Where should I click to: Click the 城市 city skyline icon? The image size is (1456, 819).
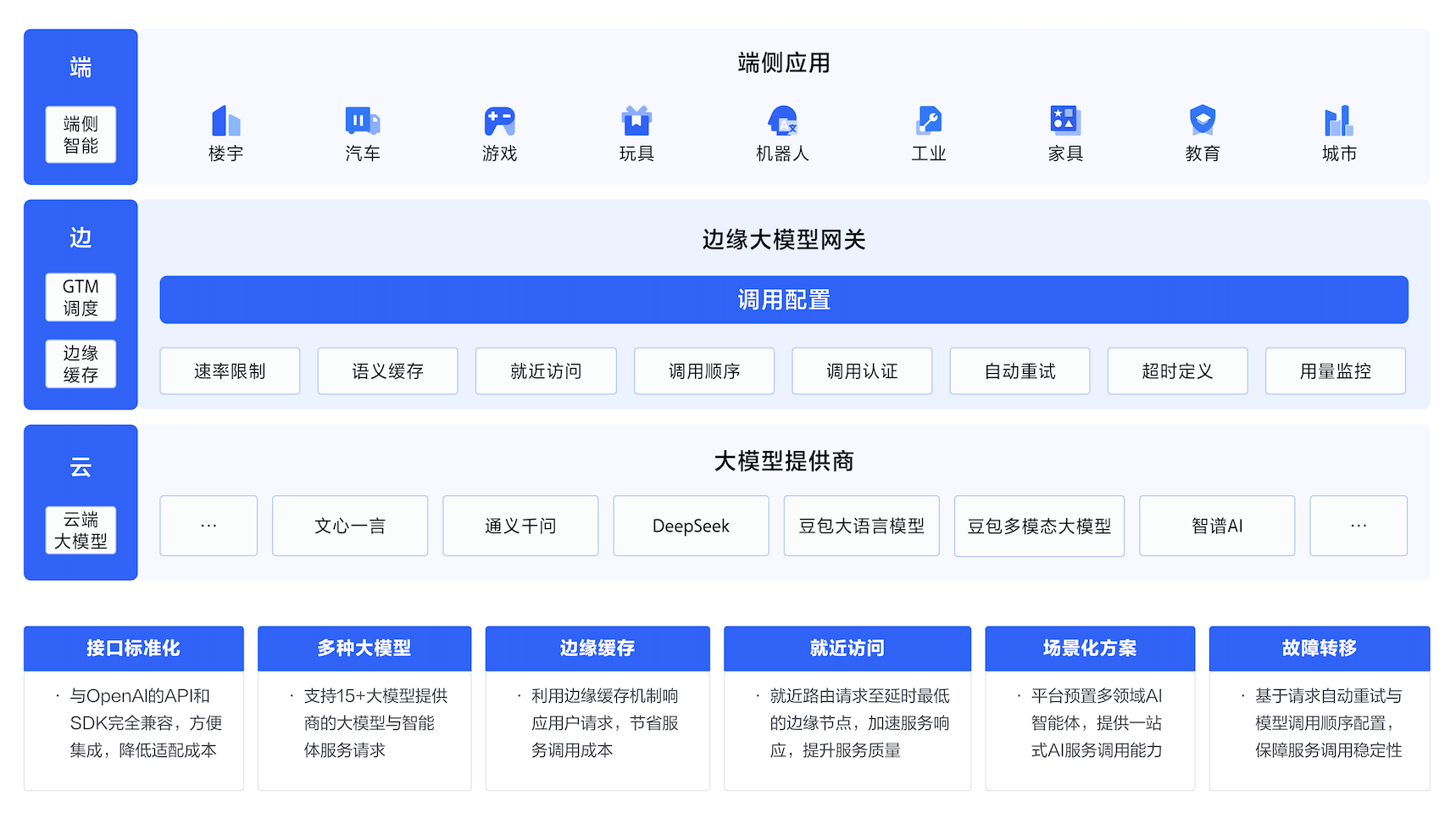coord(1339,120)
